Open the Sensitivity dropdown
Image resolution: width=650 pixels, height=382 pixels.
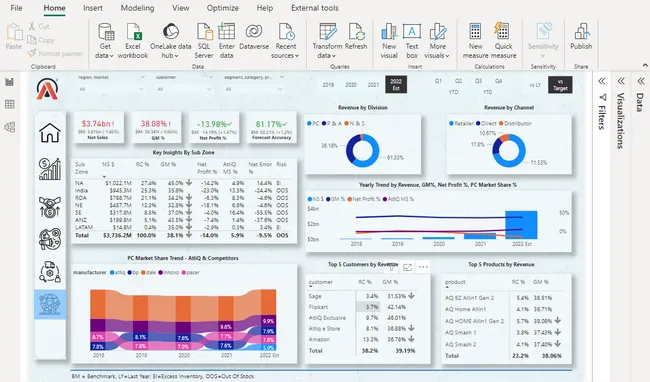pos(543,41)
